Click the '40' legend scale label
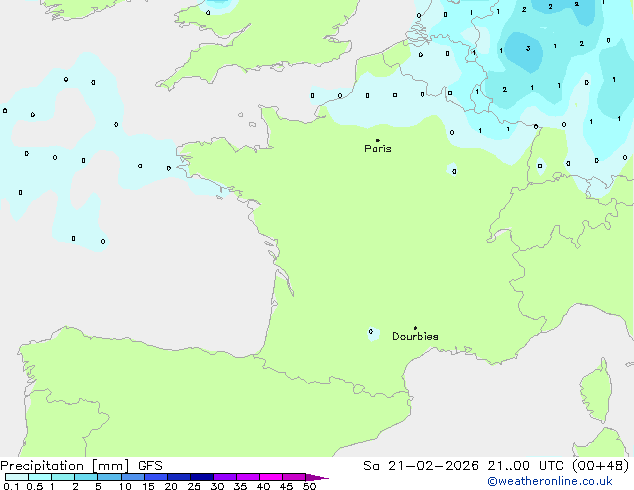This screenshot has width=634, height=490. [263, 486]
